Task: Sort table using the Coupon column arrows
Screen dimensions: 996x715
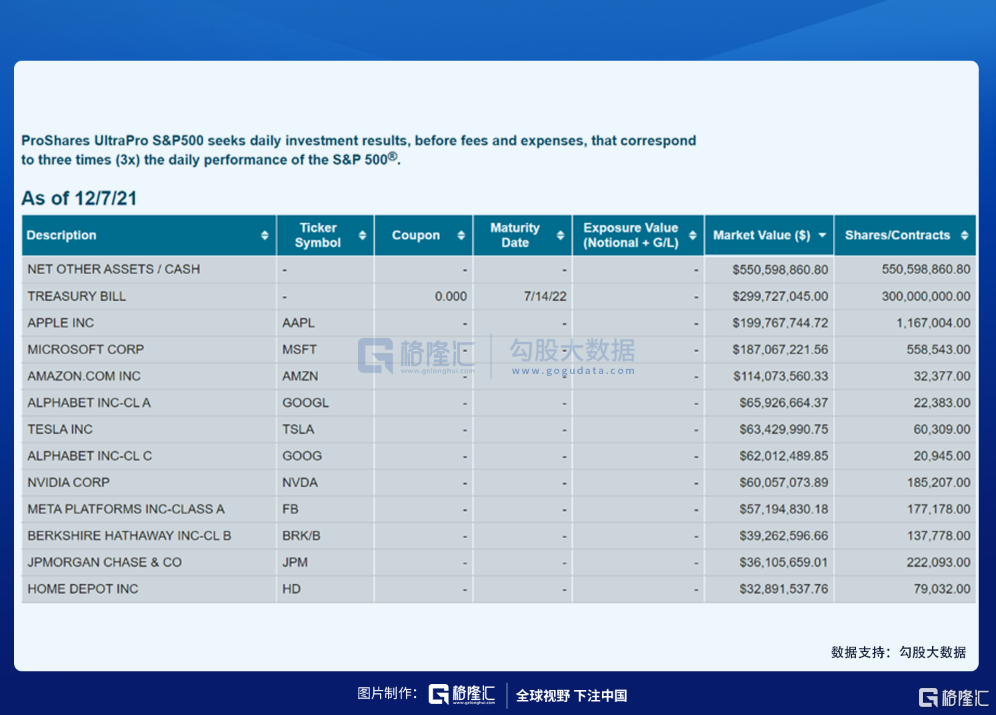Action: click(x=461, y=236)
